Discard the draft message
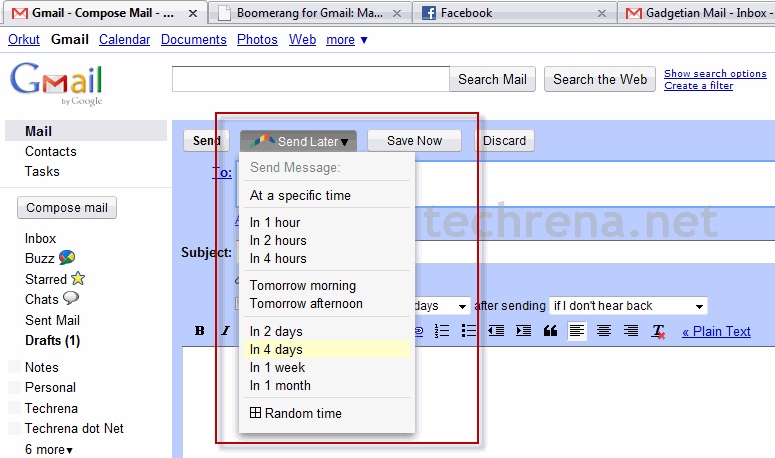This screenshot has height=458, width=775. point(504,141)
